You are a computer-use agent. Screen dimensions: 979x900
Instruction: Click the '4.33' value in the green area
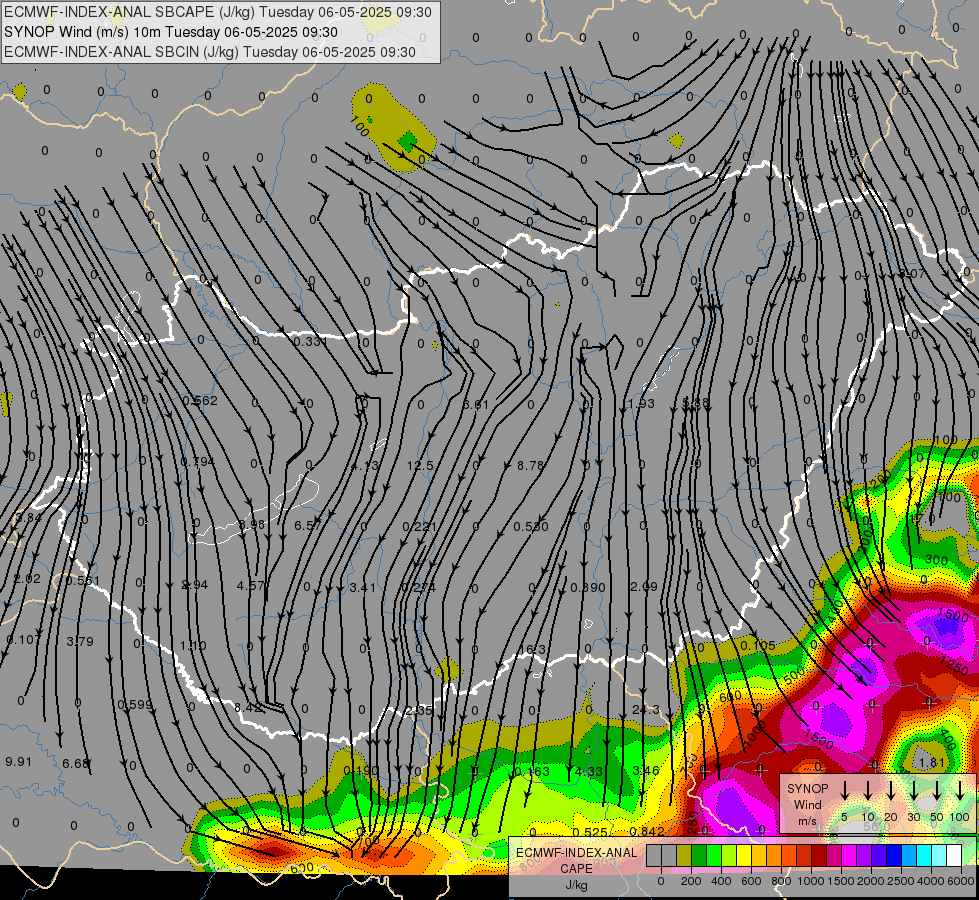click(589, 771)
